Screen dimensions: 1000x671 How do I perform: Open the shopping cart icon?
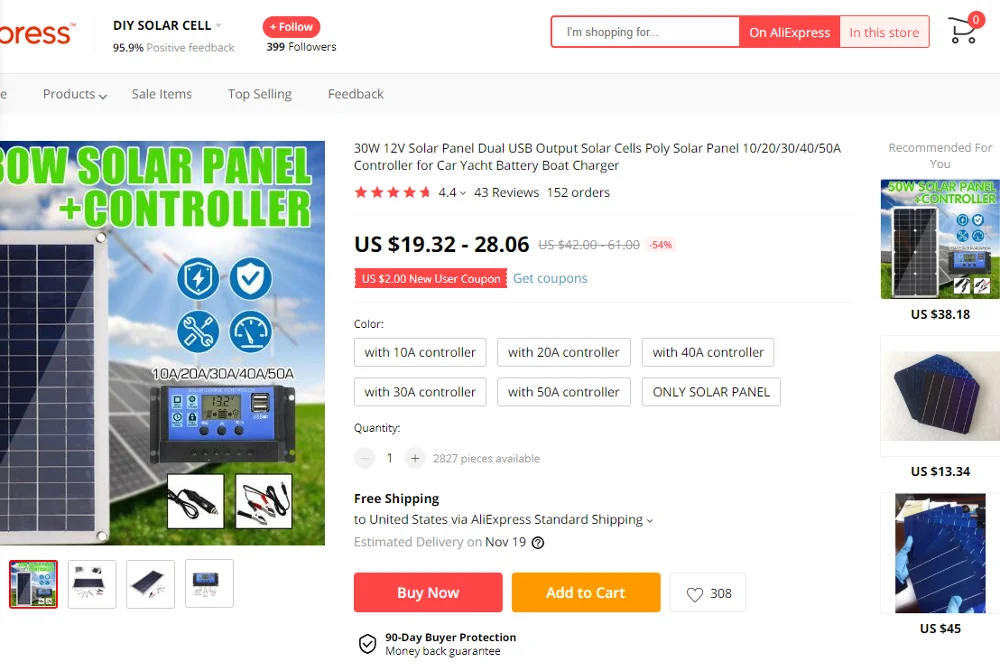coord(963,29)
